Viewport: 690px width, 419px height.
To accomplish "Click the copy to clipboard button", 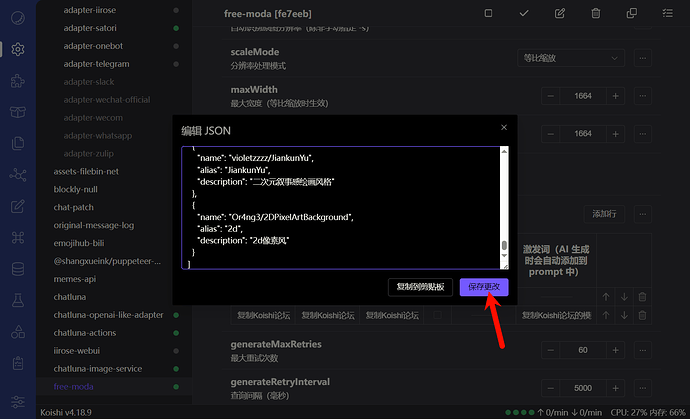I will pos(421,287).
